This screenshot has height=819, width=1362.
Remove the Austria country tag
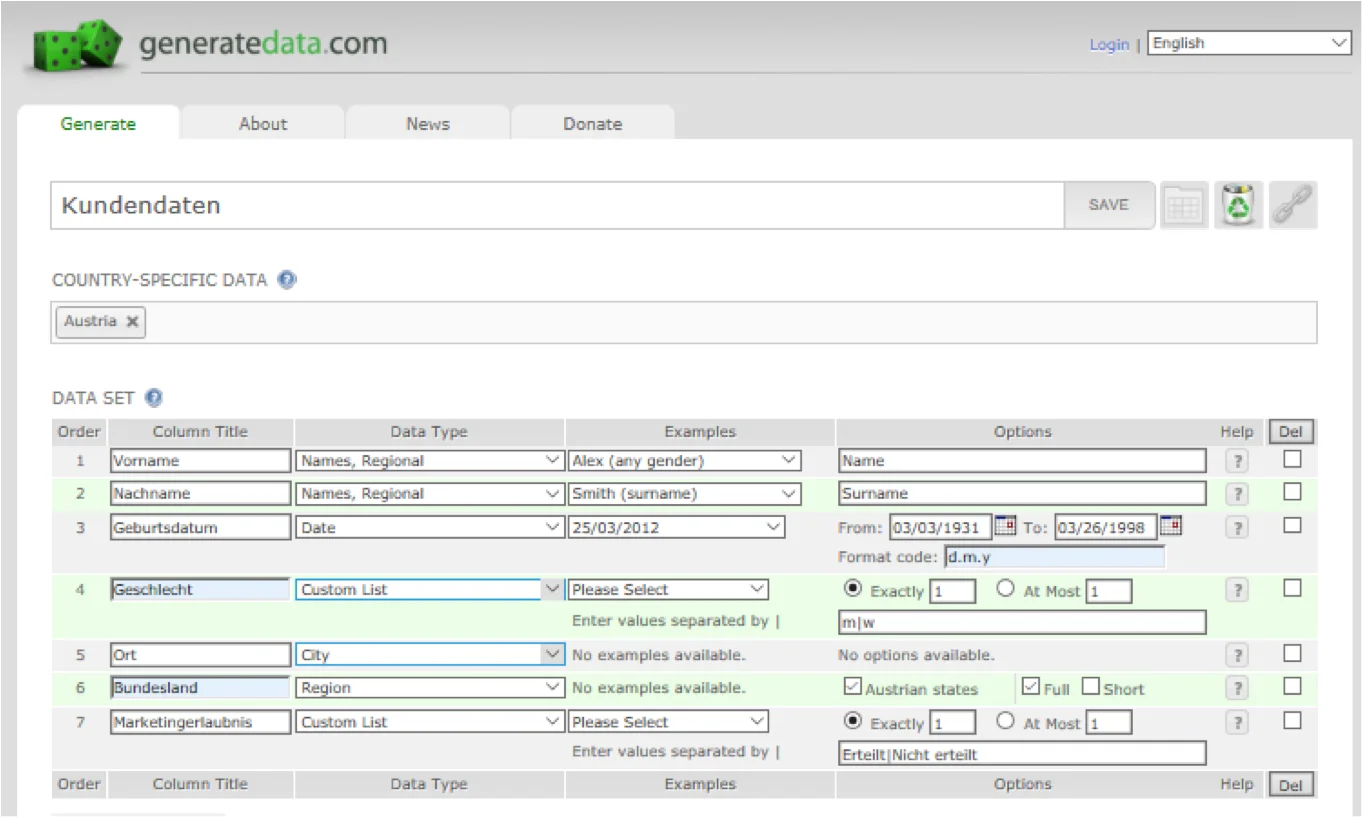132,322
